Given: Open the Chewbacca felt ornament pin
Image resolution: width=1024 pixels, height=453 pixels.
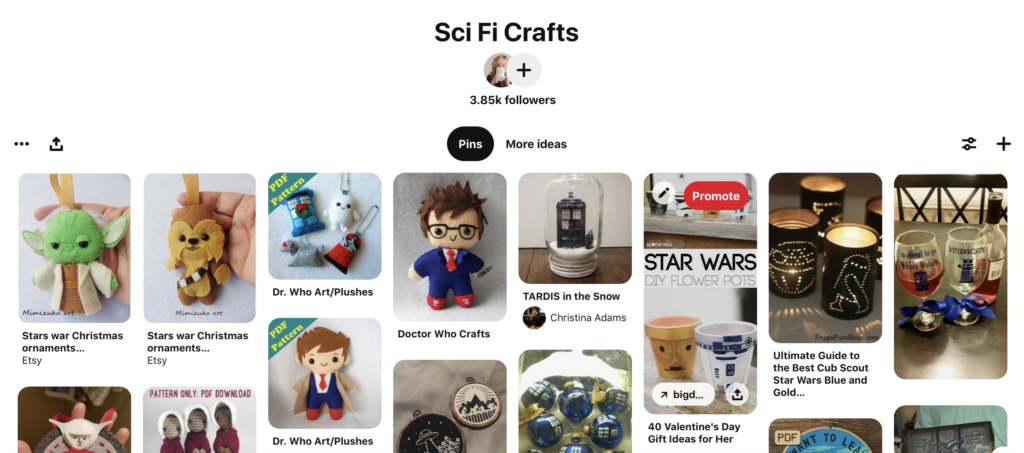Looking at the screenshot, I should (x=200, y=248).
